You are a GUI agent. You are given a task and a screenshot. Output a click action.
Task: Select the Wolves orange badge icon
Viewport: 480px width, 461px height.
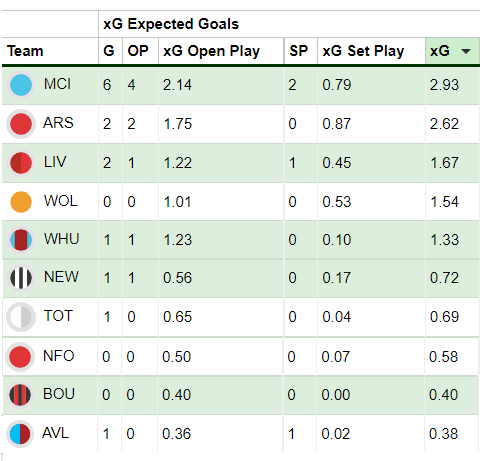pos(21,202)
